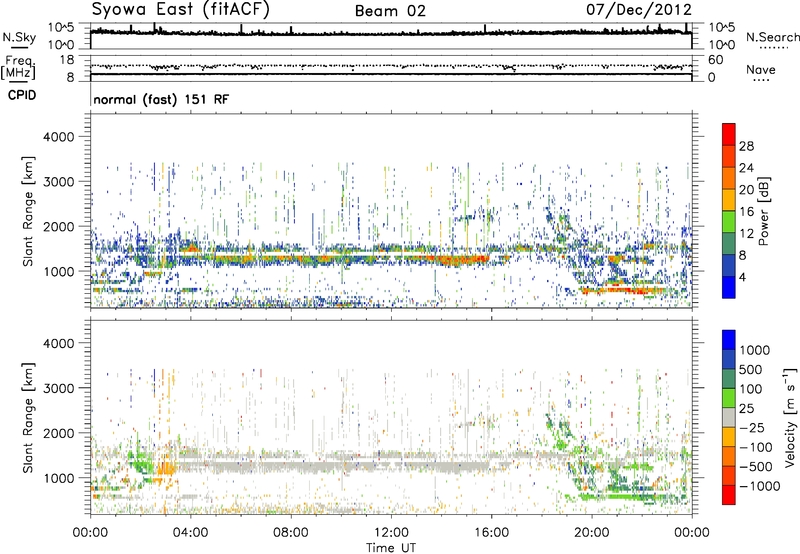This screenshot has width=800, height=554.
Task: Click the Velocity colorbar's blue top segment
Action: tap(729, 340)
